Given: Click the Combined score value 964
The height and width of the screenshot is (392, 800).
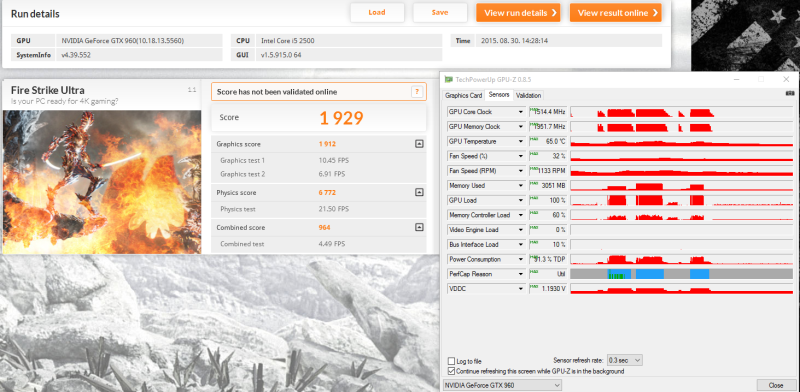Looking at the screenshot, I should tap(324, 228).
